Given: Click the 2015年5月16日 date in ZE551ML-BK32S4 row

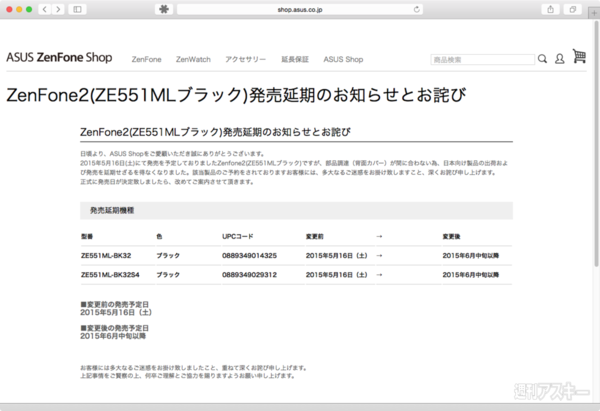Looking at the screenshot, I should tap(337, 275).
